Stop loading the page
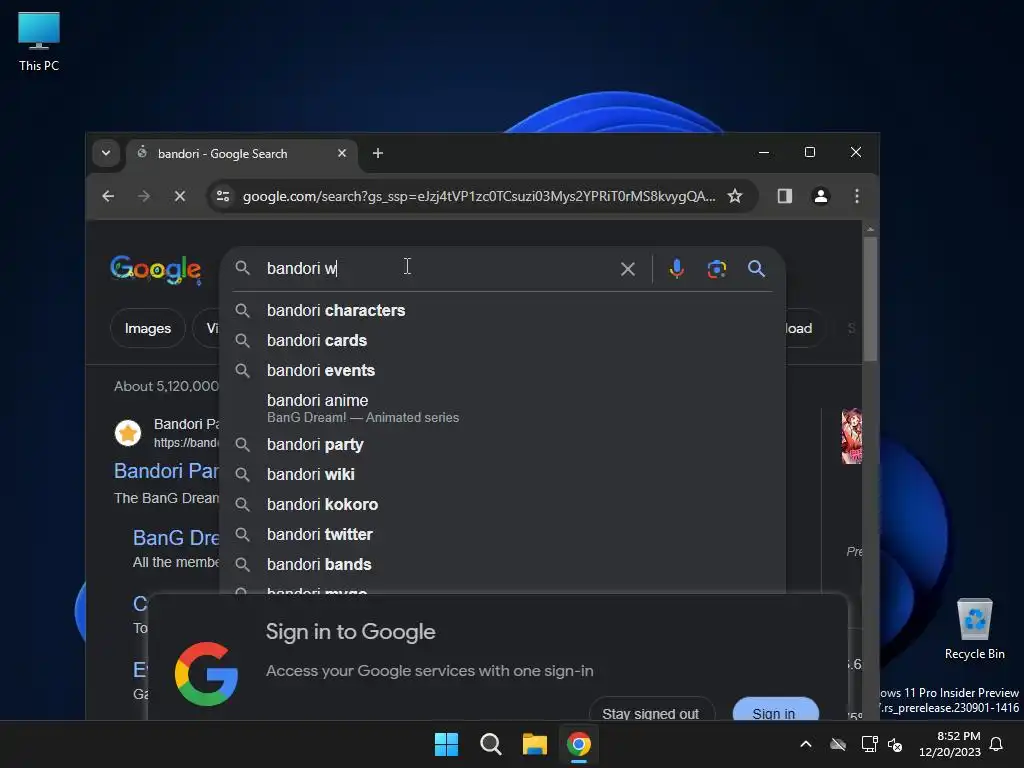The width and height of the screenshot is (1024, 768). [x=180, y=196]
